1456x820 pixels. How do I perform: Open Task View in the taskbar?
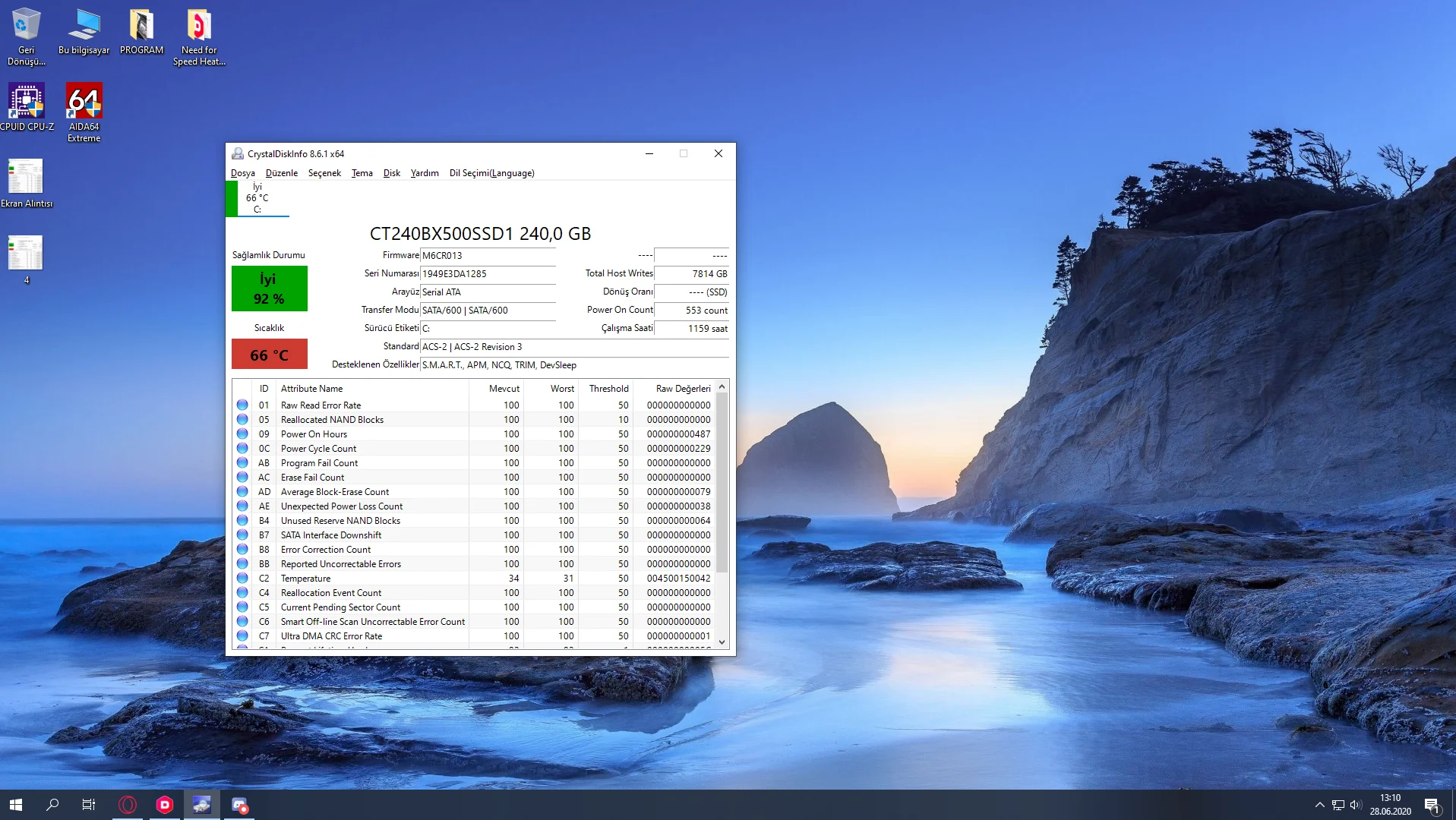(89, 805)
